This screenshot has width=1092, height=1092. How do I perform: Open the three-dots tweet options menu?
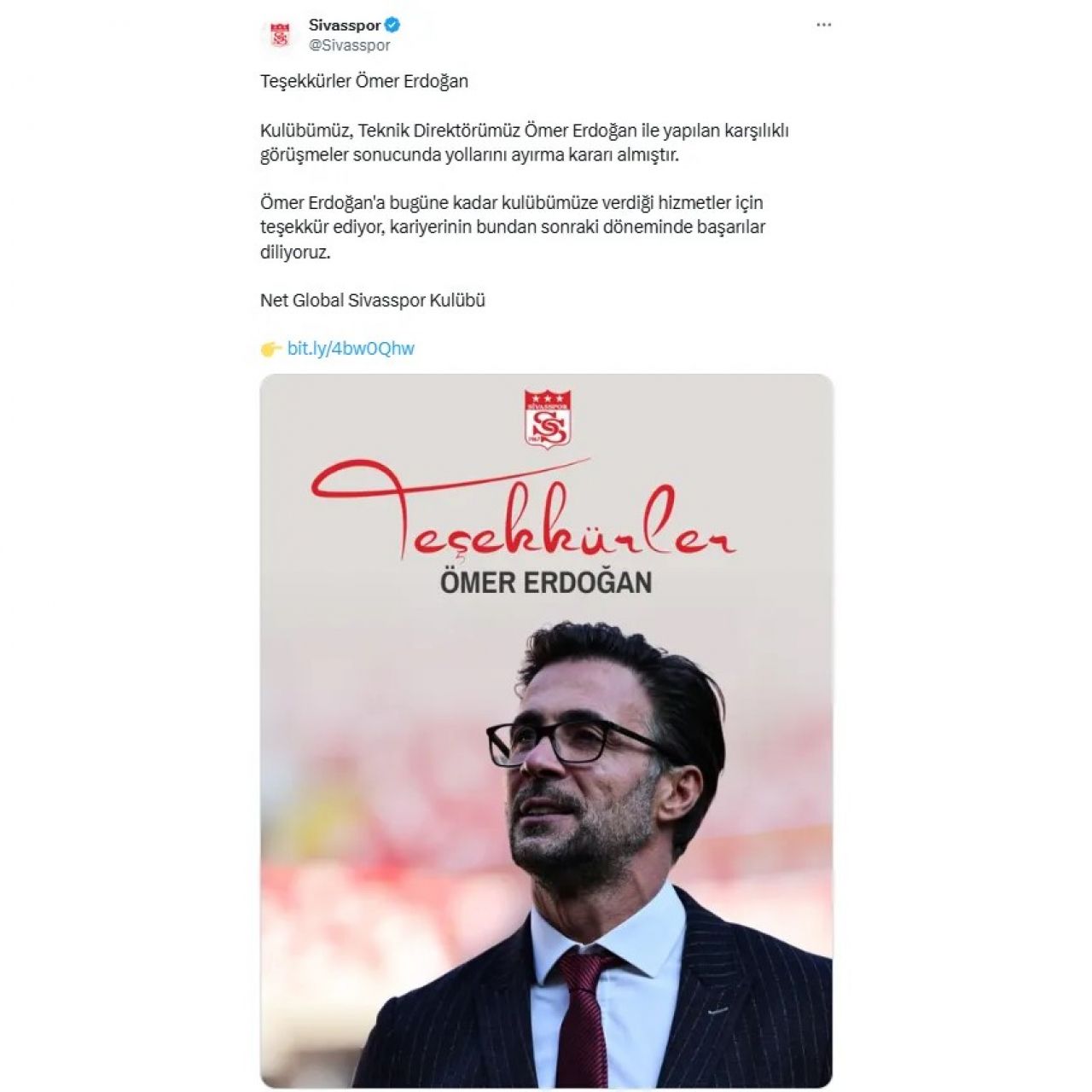point(823,25)
